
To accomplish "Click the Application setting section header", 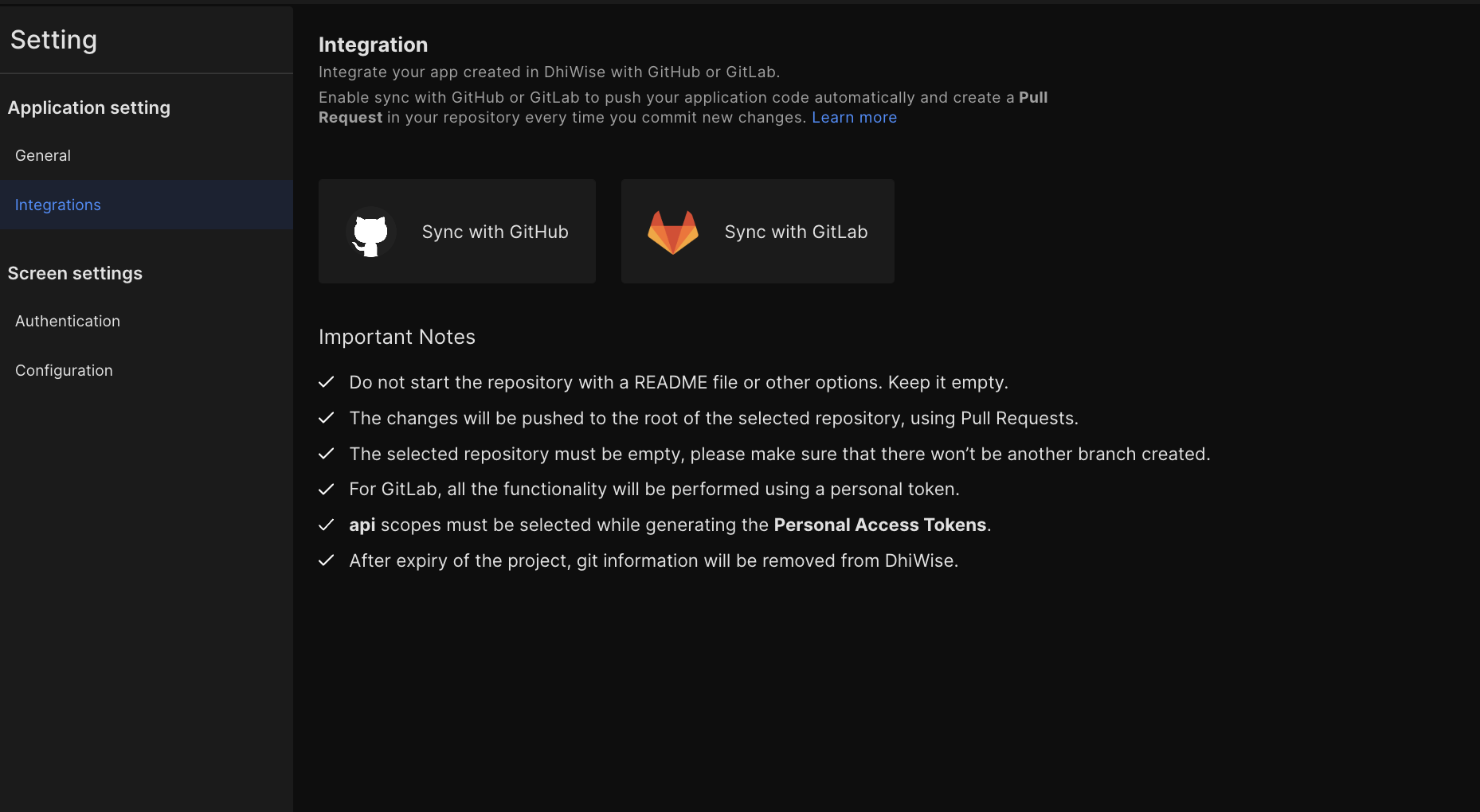I will pos(89,108).
